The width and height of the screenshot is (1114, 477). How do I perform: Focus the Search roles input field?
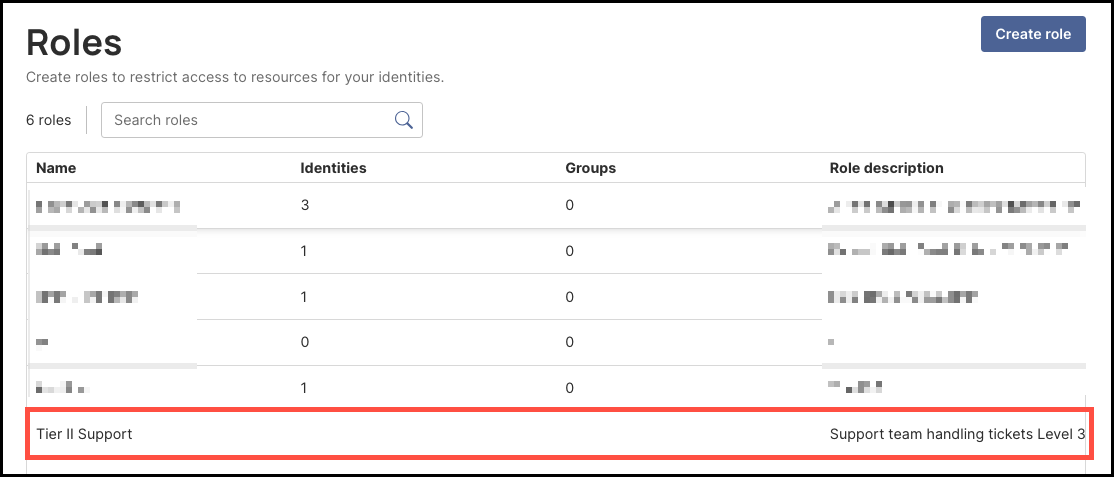point(262,120)
